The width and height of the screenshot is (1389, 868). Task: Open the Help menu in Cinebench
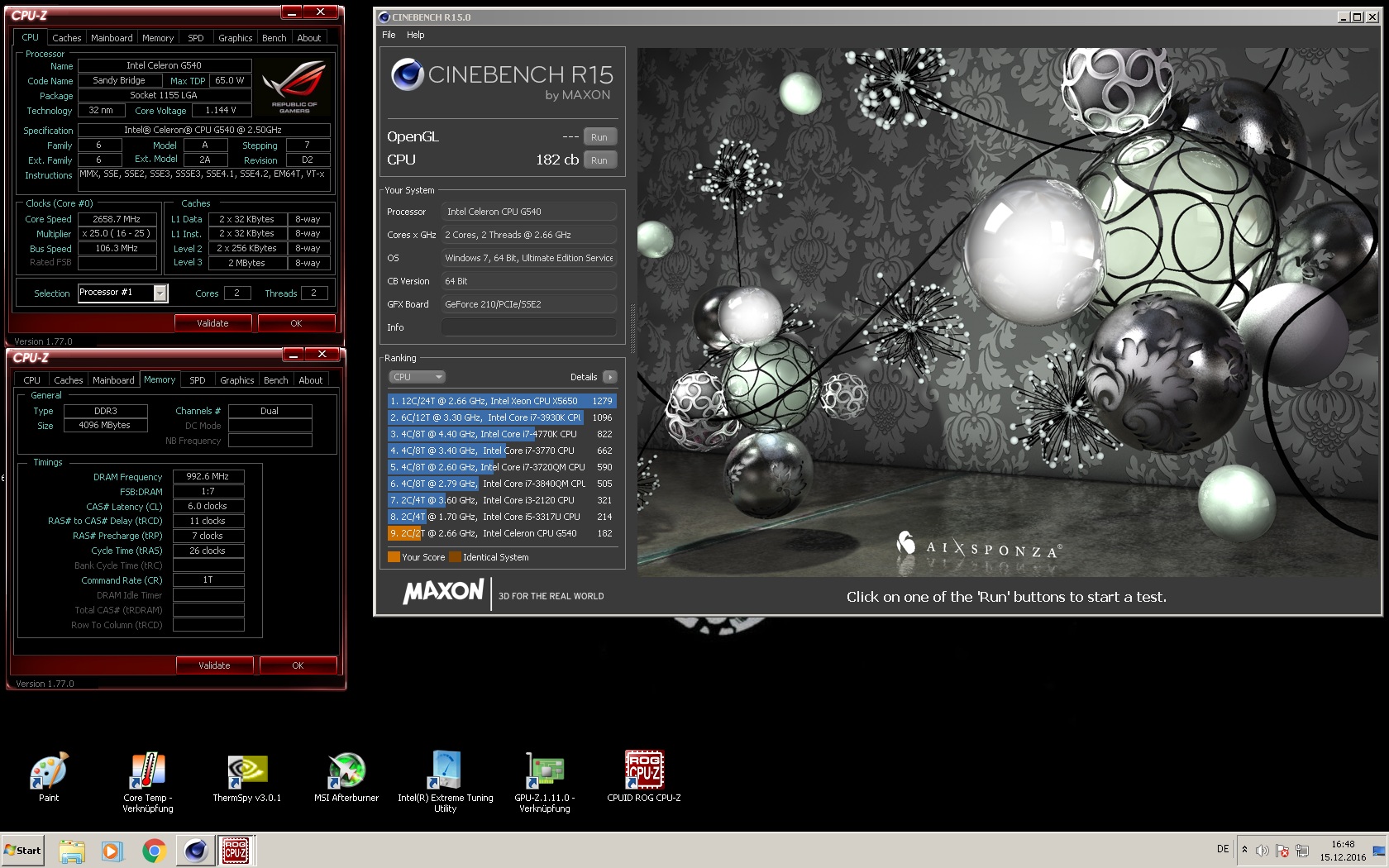click(x=416, y=35)
